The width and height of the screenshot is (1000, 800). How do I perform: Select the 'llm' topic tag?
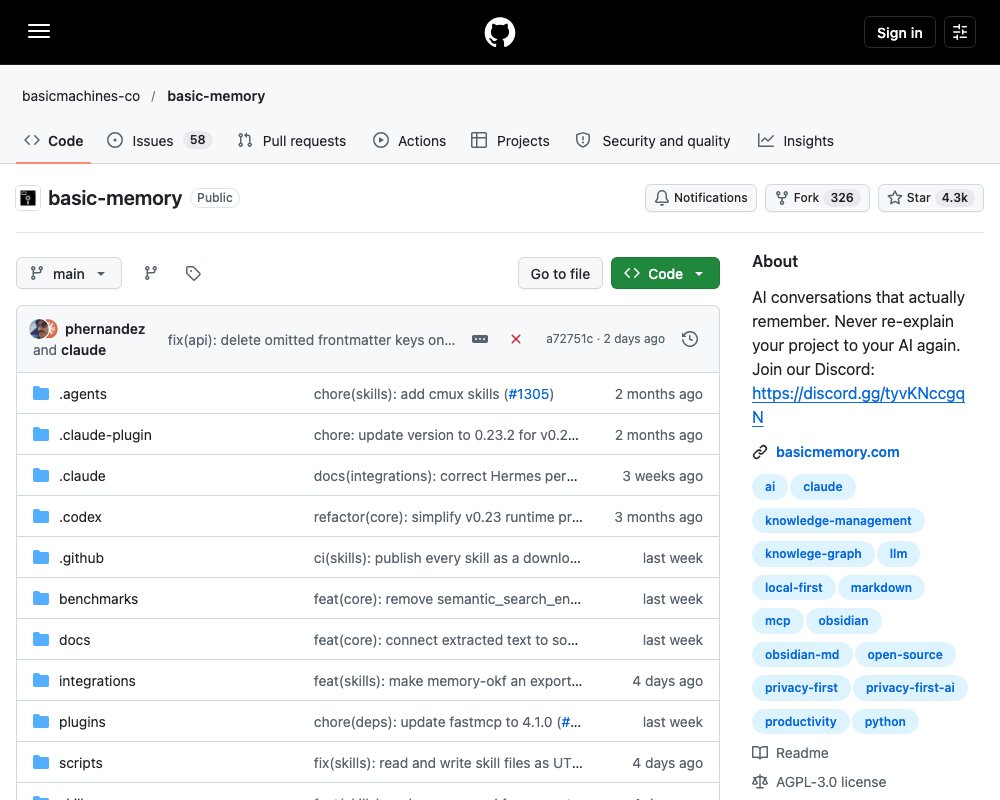click(x=898, y=553)
